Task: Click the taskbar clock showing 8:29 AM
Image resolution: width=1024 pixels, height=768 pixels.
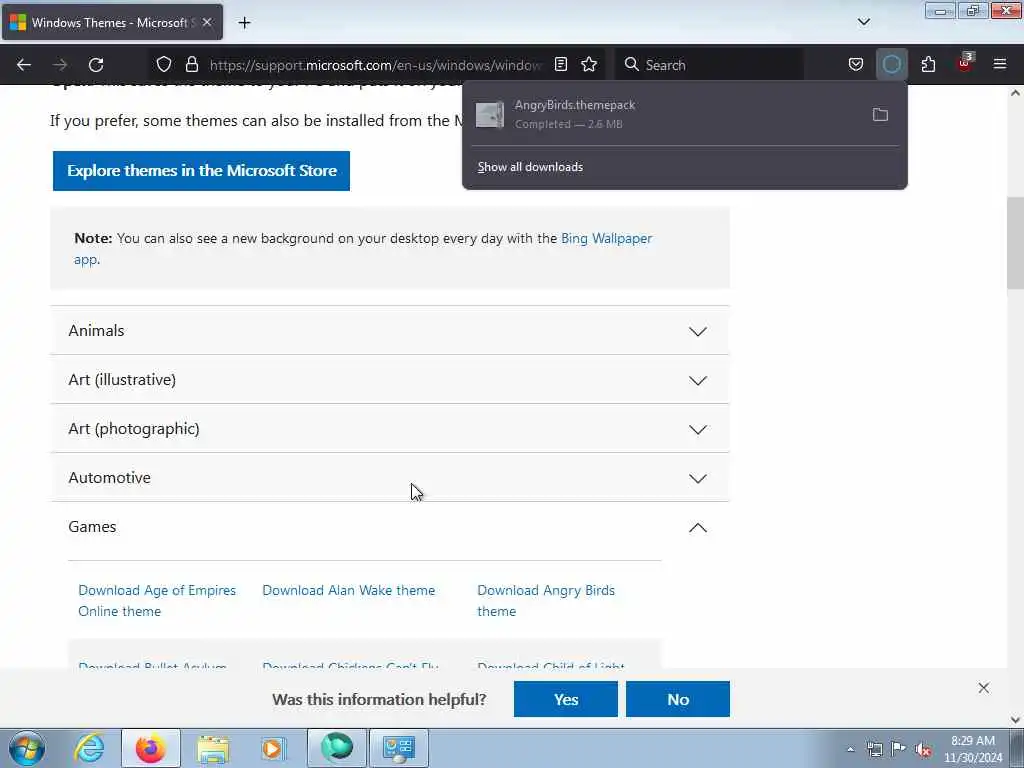Action: click(972, 749)
